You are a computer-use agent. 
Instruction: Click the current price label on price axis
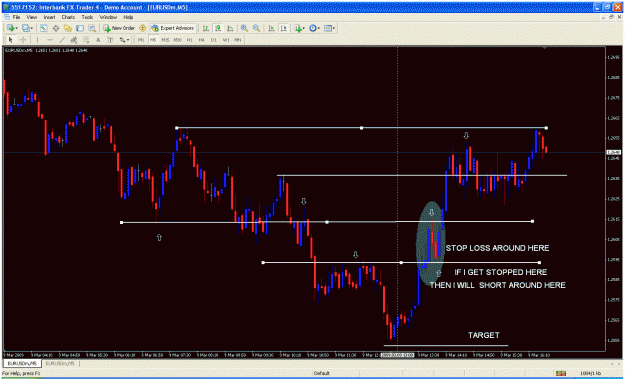pyautogui.click(x=613, y=152)
